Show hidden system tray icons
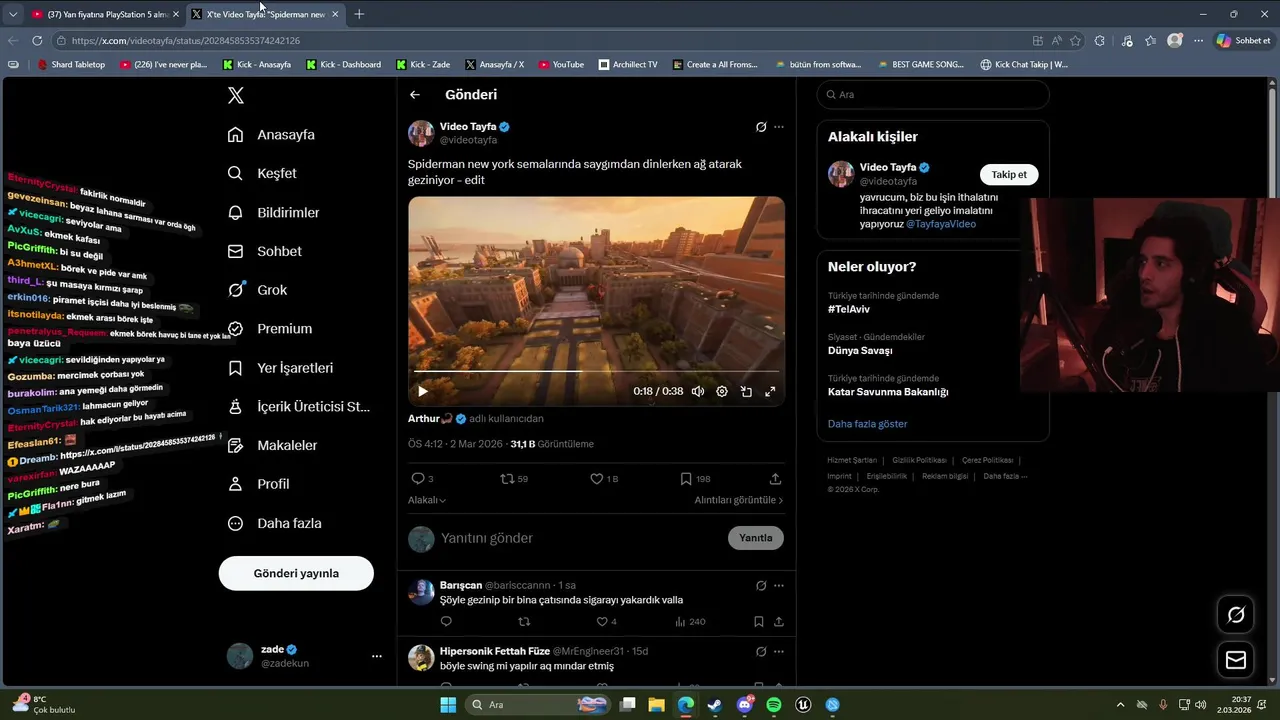 1120,704
